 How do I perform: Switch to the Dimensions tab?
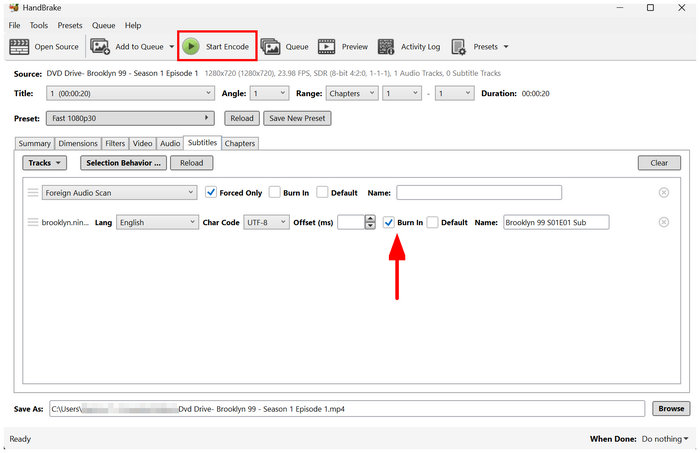pyautogui.click(x=78, y=143)
